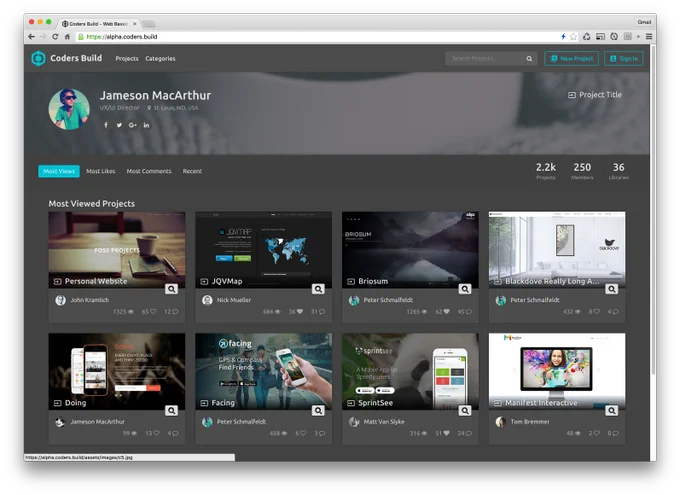Open the Projects nav menu

(127, 59)
